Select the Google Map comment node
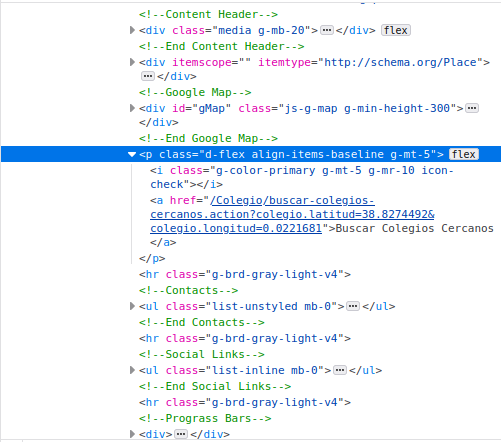Viewport: 501px width, 442px height. pos(195,92)
